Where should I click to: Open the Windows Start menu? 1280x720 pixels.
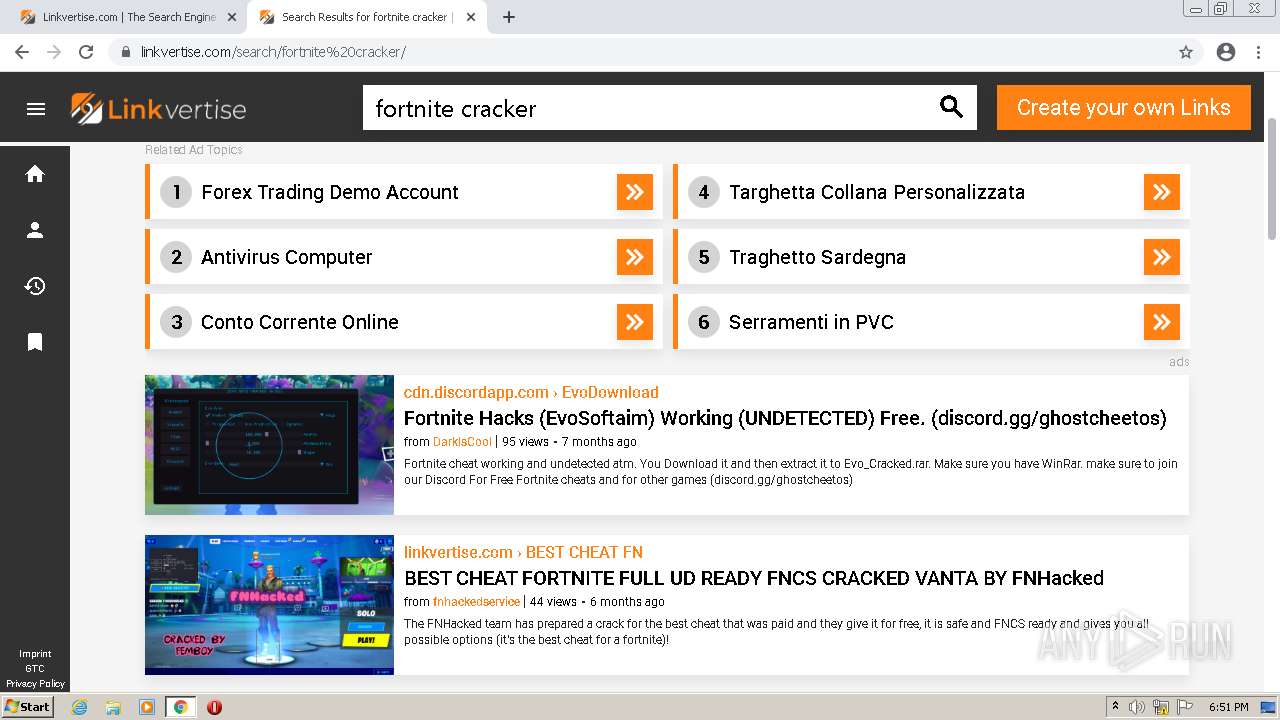tap(28, 706)
